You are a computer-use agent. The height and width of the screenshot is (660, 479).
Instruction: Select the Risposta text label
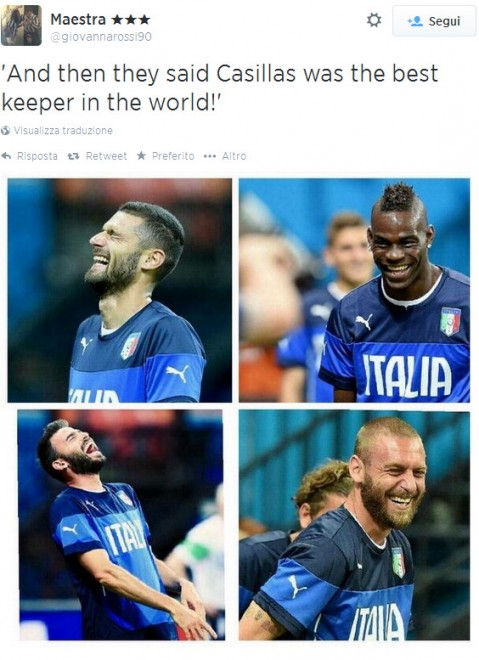click(x=37, y=156)
